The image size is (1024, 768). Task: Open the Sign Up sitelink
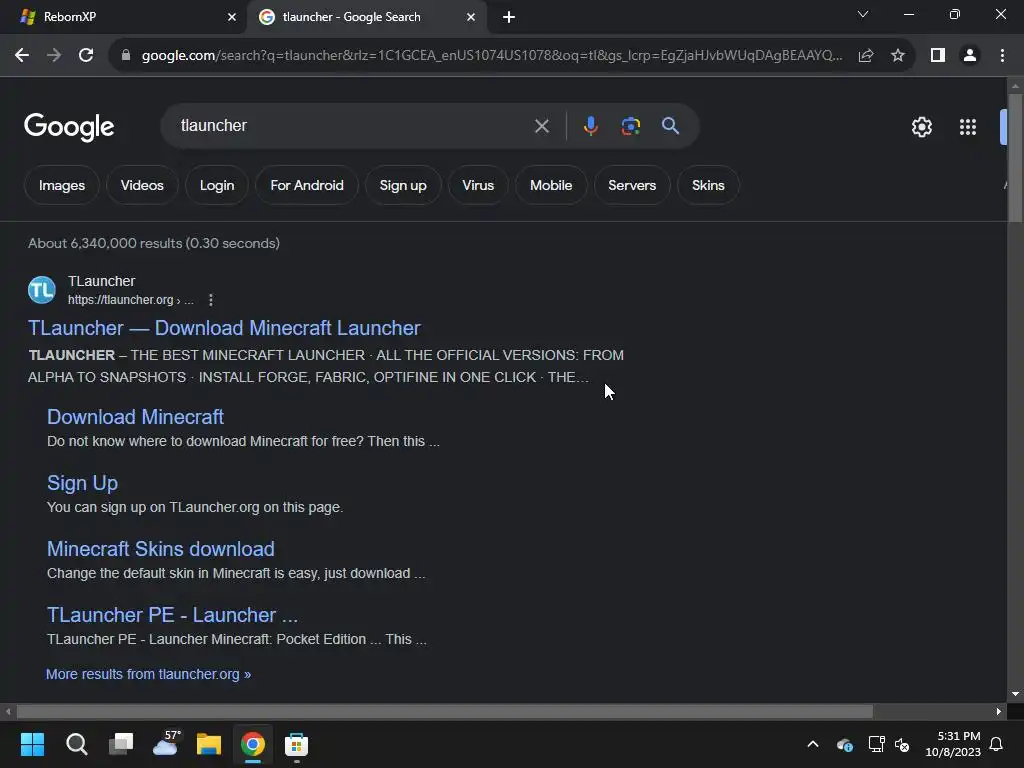pos(82,483)
